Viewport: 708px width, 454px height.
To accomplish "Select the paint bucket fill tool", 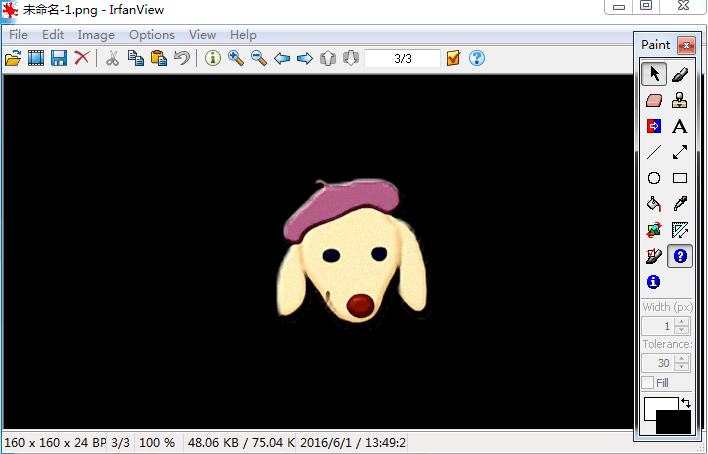I will (654, 204).
